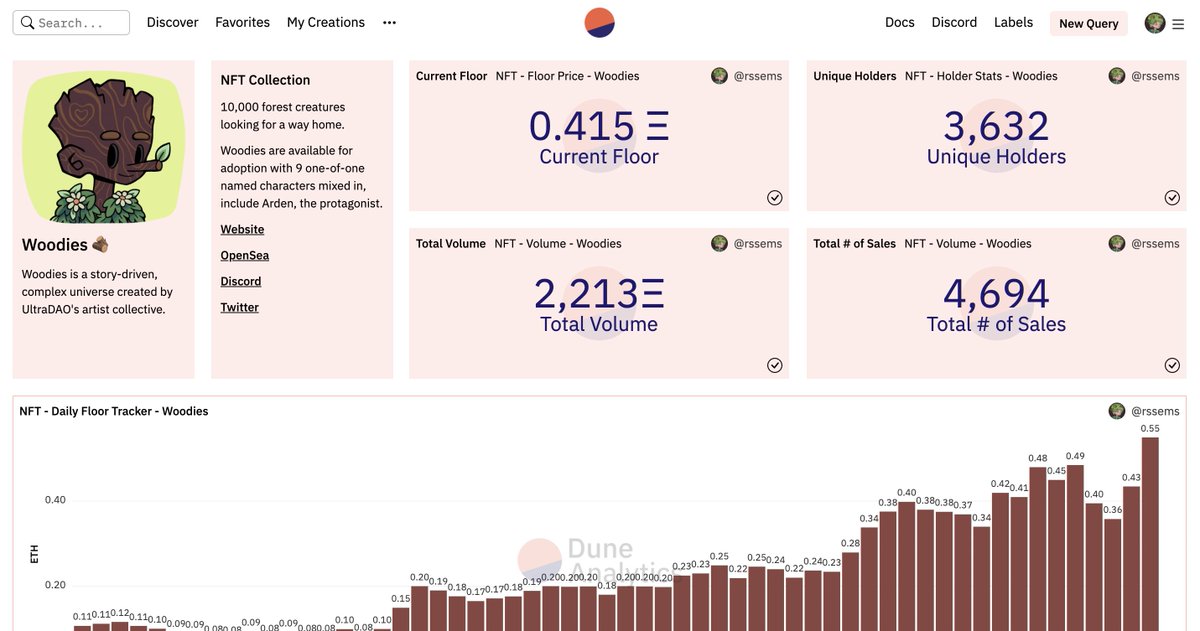Open the Woodies OpenSea link

click(245, 255)
